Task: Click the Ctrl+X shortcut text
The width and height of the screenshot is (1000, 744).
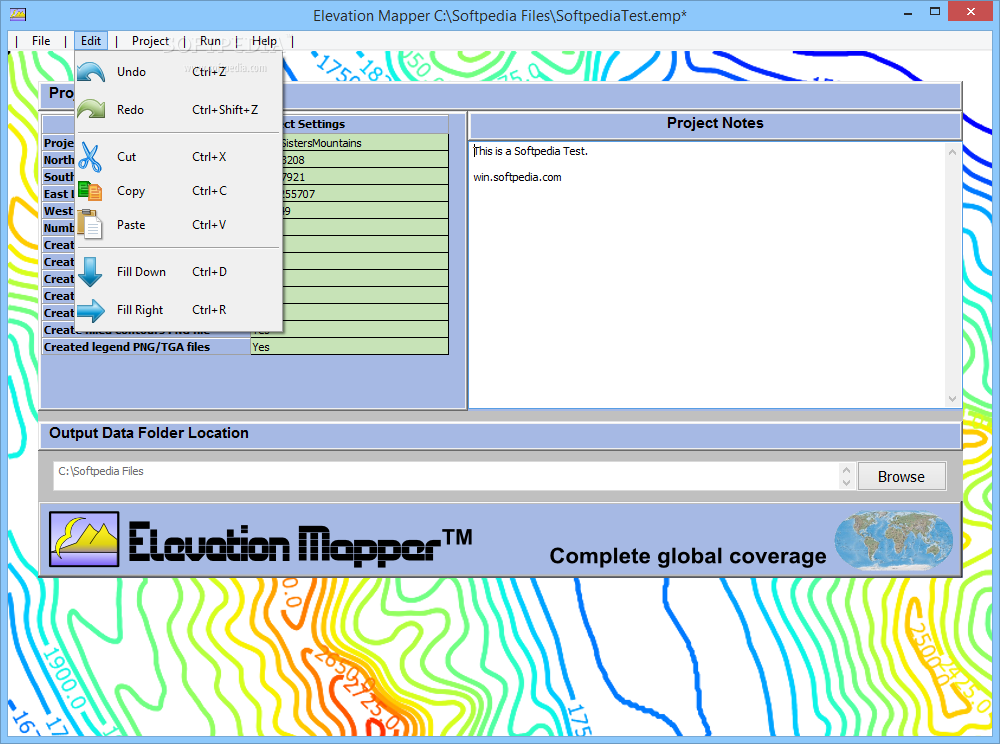Action: 209,157
